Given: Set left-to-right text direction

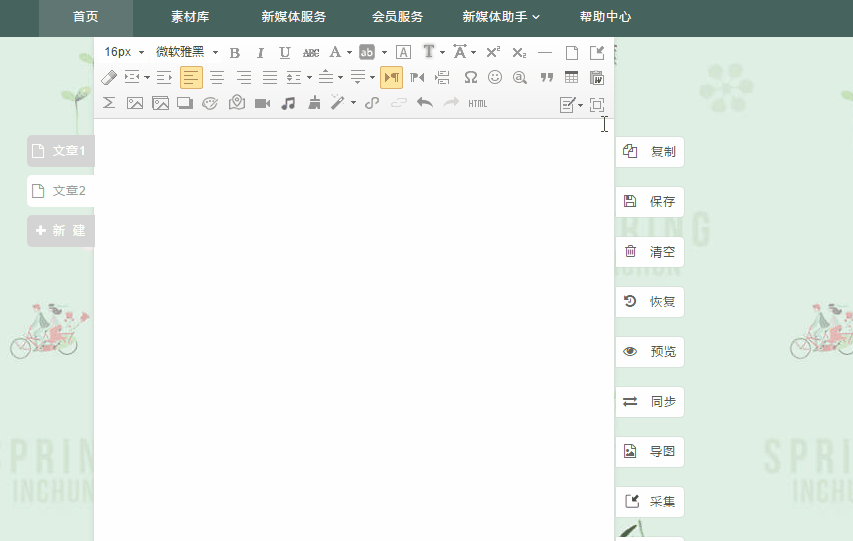Looking at the screenshot, I should [391, 77].
